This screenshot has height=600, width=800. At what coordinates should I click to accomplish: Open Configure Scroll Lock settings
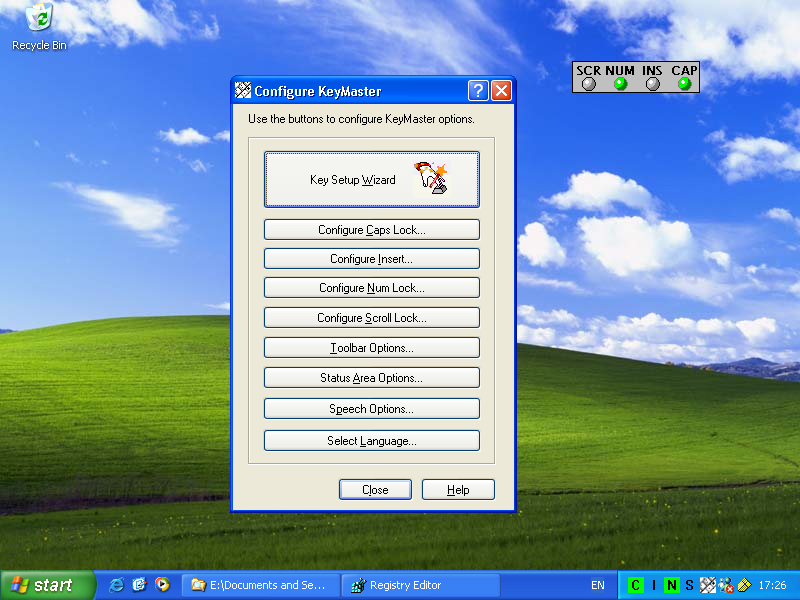(x=371, y=318)
